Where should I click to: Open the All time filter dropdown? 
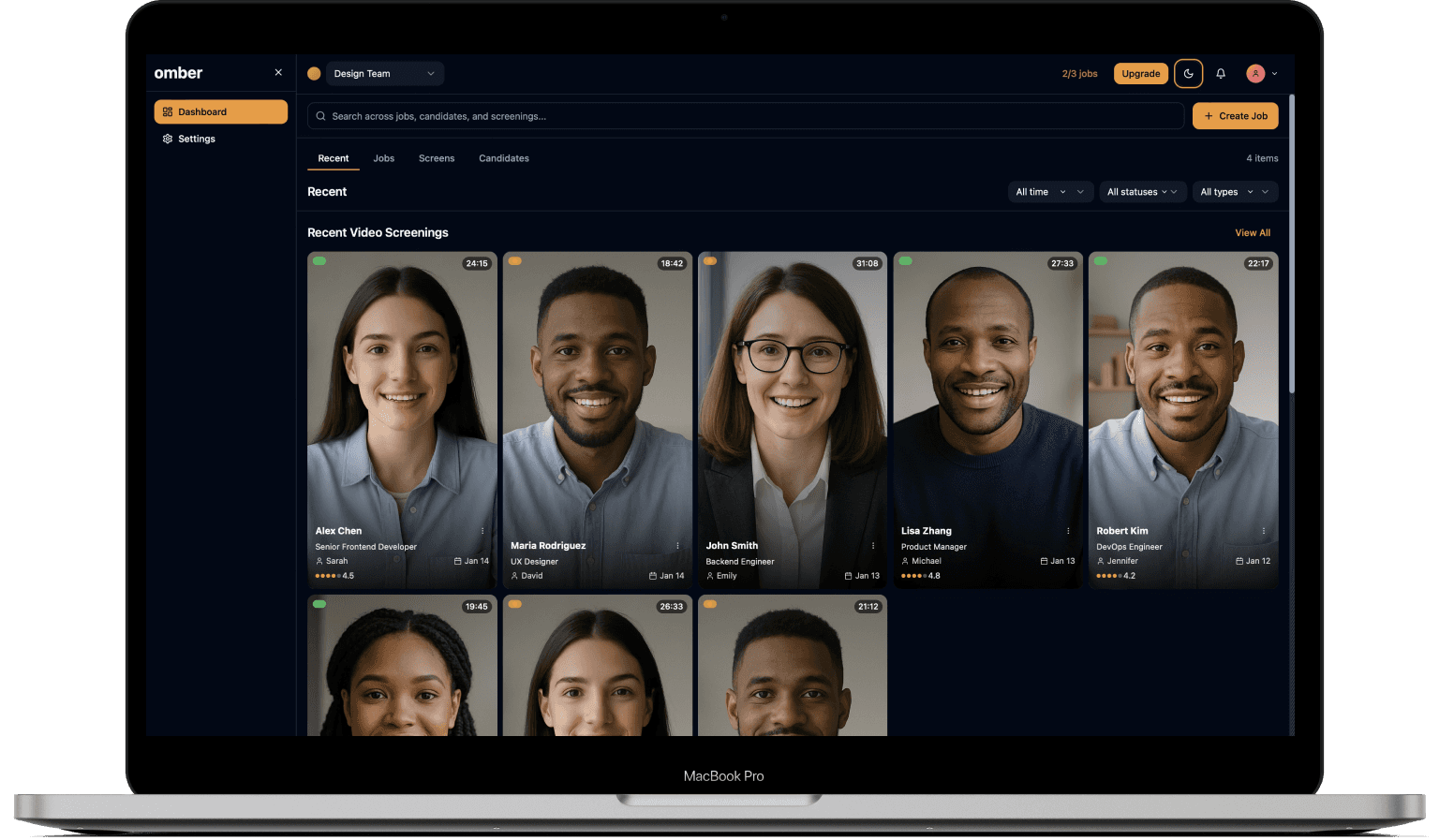click(1050, 192)
